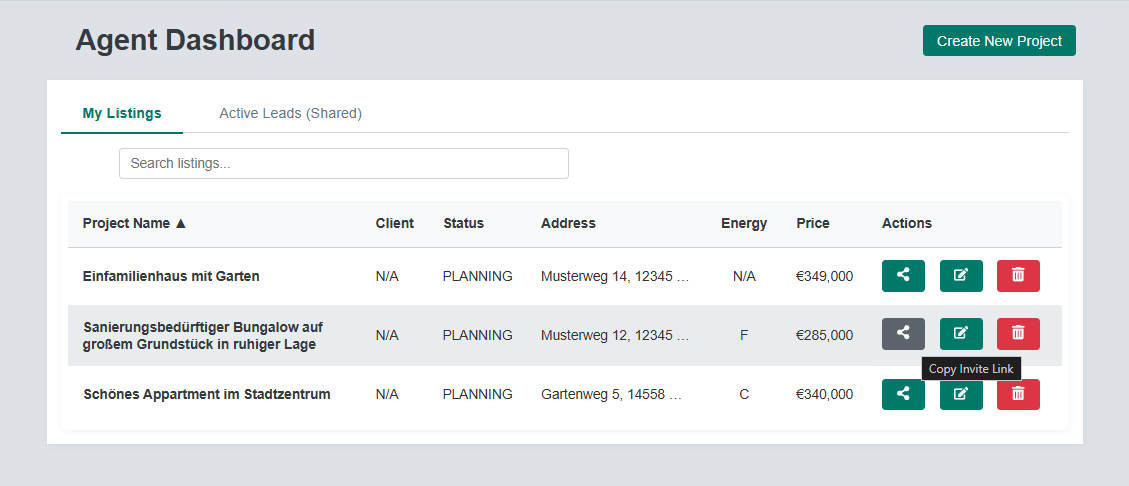Click the price €349,000
The height and width of the screenshot is (486, 1129).
[x=824, y=276]
